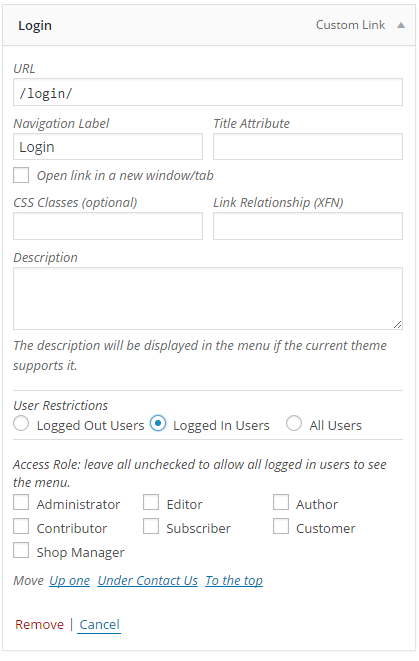Viewport: 419px width, 661px height.
Task: Click the Navigation Label field
Action: [108, 146]
